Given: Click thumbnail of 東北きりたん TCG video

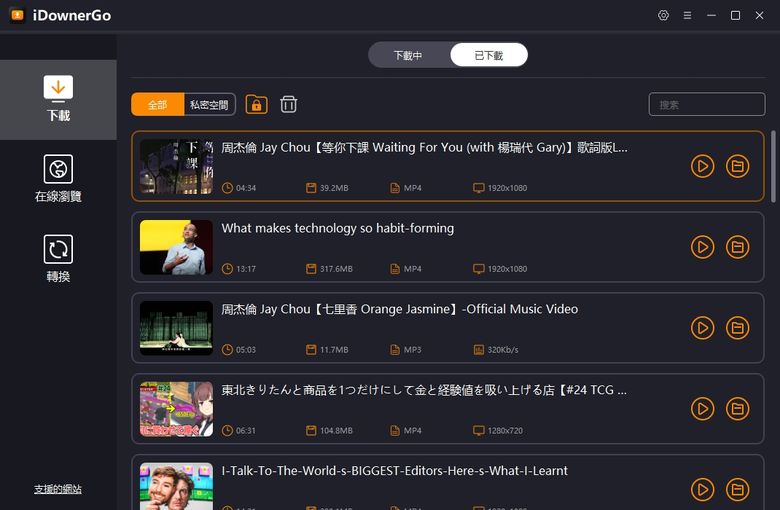Looking at the screenshot, I should pyautogui.click(x=176, y=409).
